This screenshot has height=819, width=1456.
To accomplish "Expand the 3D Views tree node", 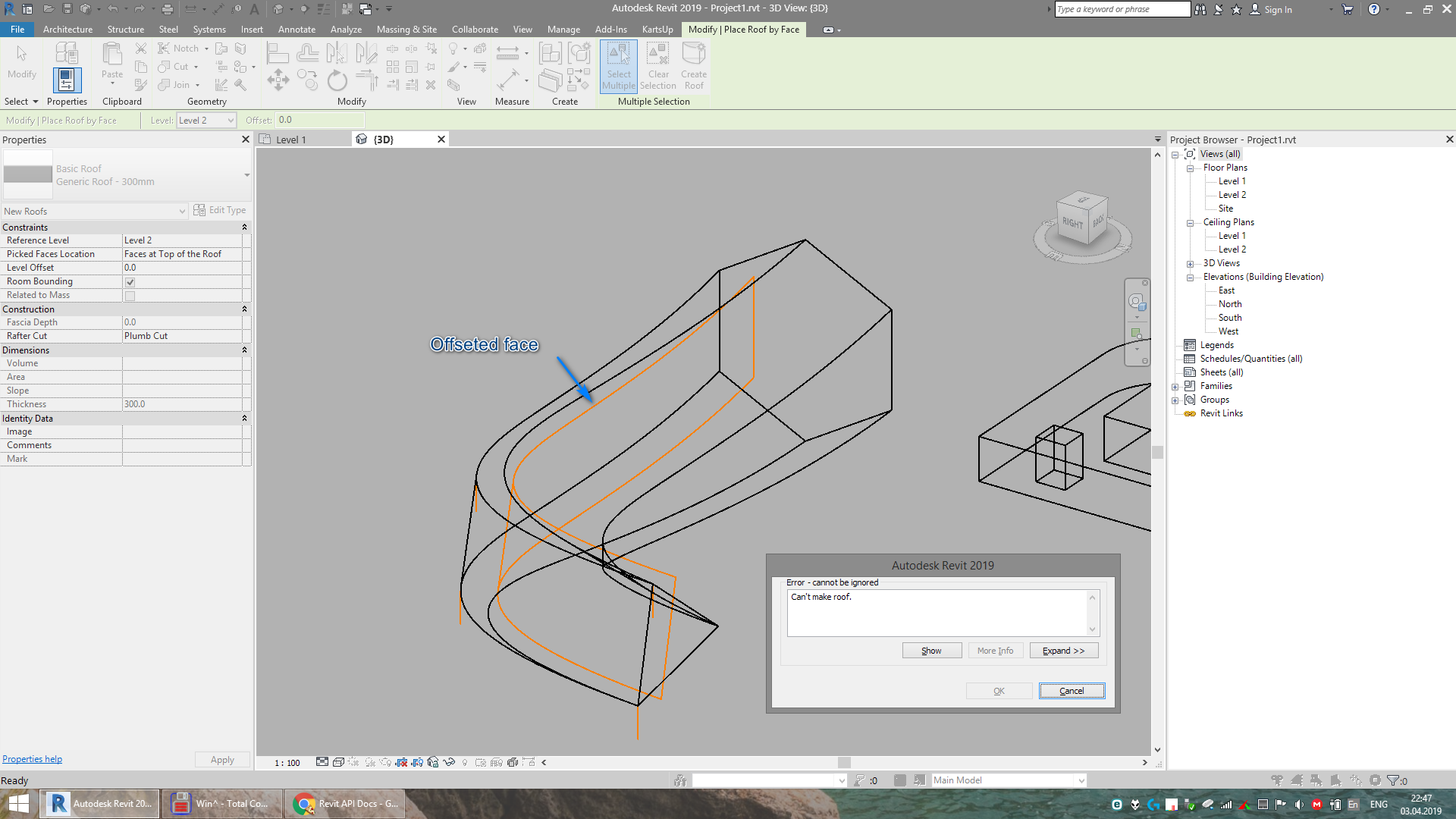I will [1190, 264].
